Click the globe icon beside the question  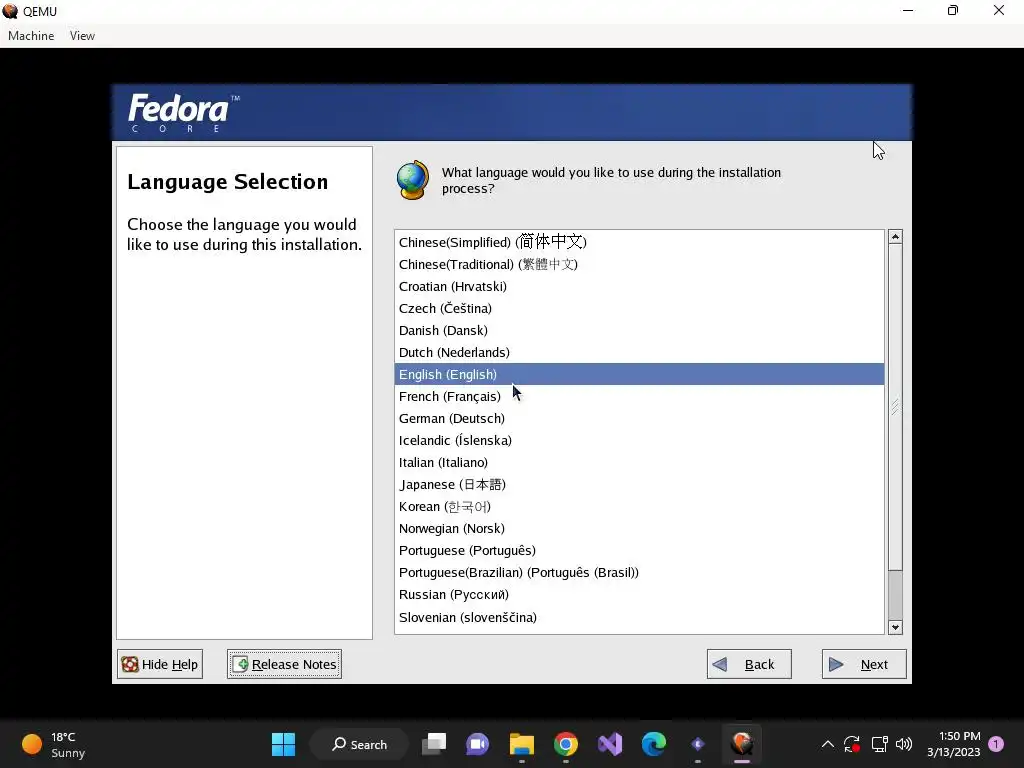413,180
